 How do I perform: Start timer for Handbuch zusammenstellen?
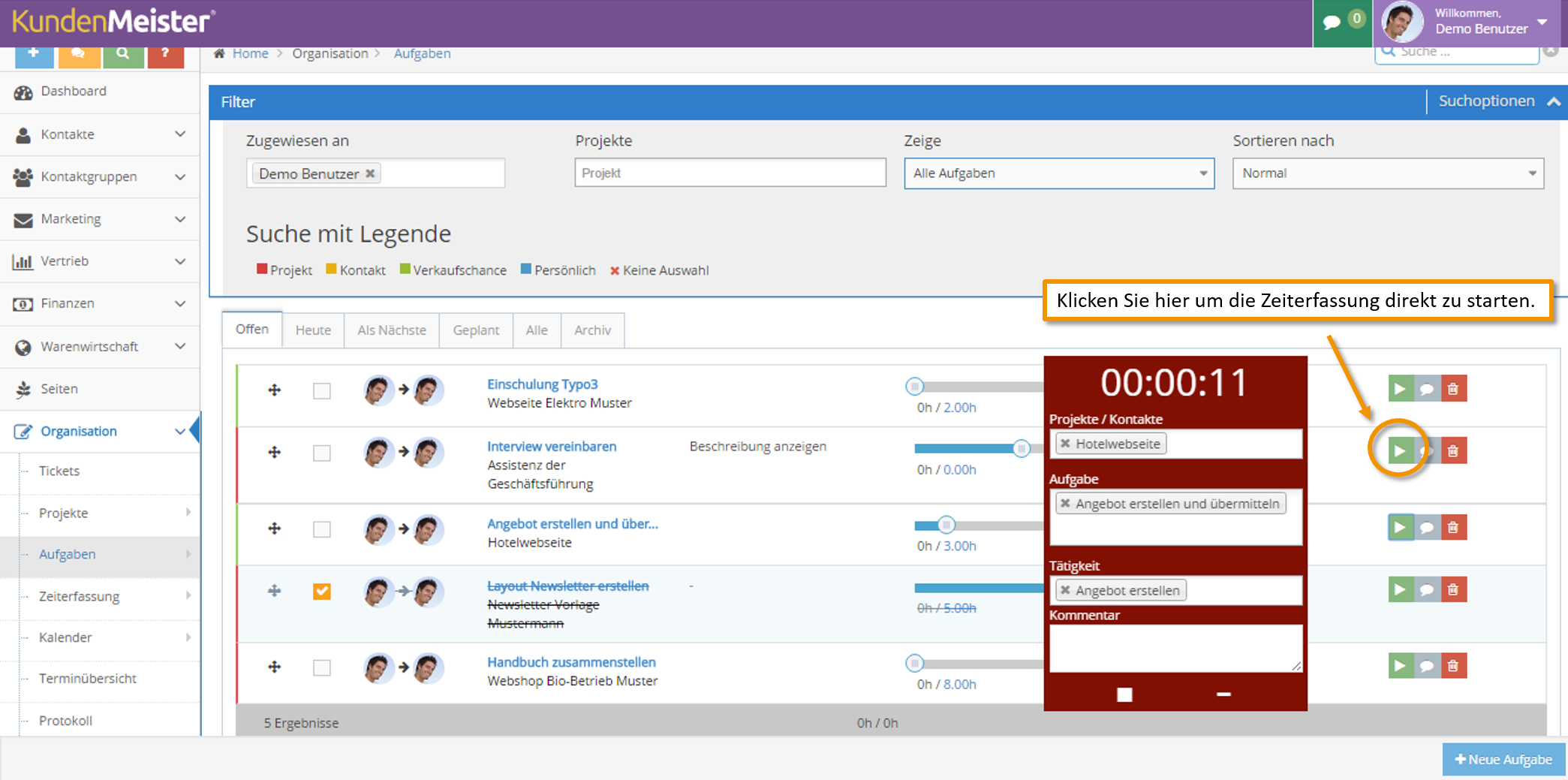pyautogui.click(x=1401, y=665)
